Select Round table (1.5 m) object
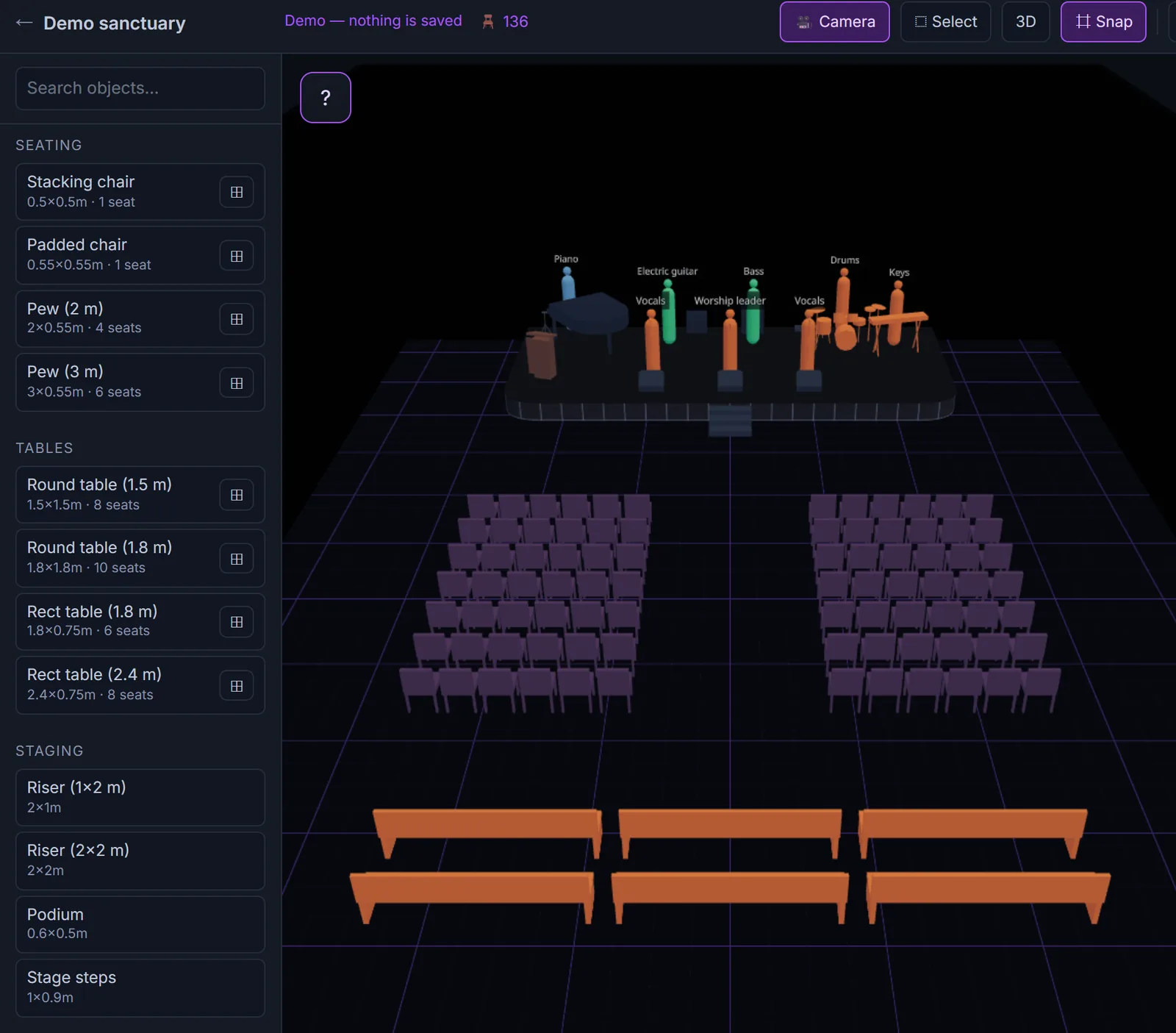The width and height of the screenshot is (1176, 1033). point(140,495)
